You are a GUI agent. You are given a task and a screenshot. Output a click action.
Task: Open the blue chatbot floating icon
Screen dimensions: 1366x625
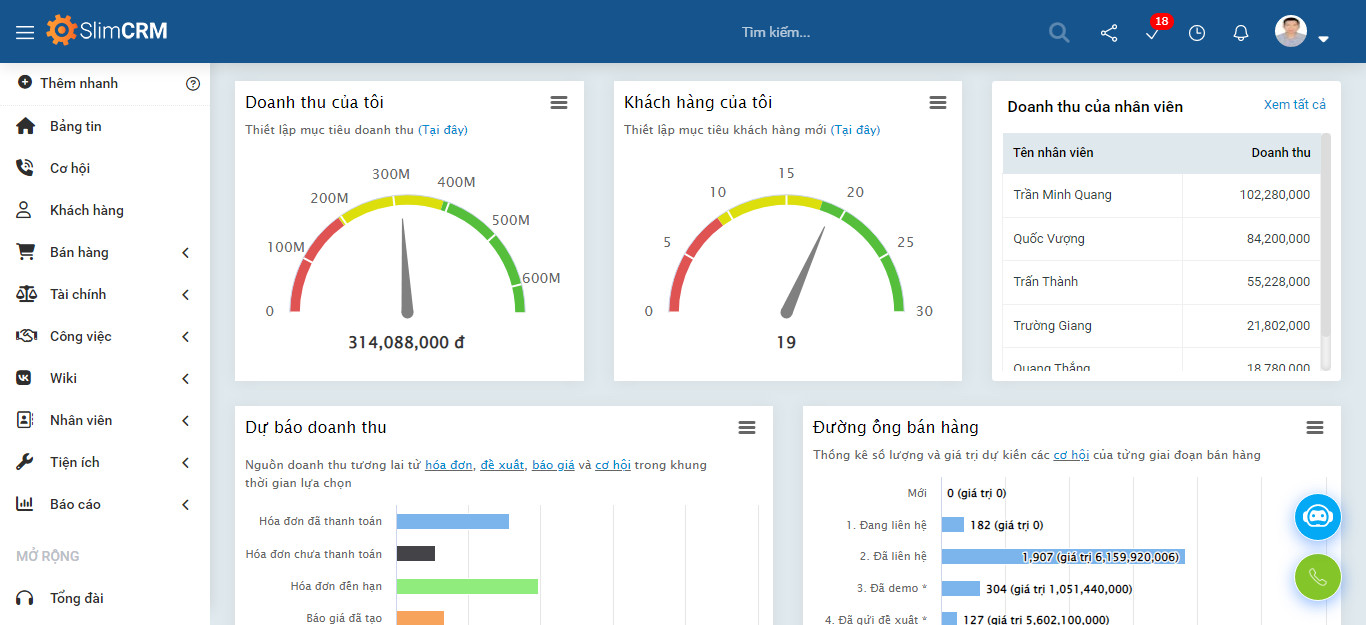pyautogui.click(x=1317, y=517)
